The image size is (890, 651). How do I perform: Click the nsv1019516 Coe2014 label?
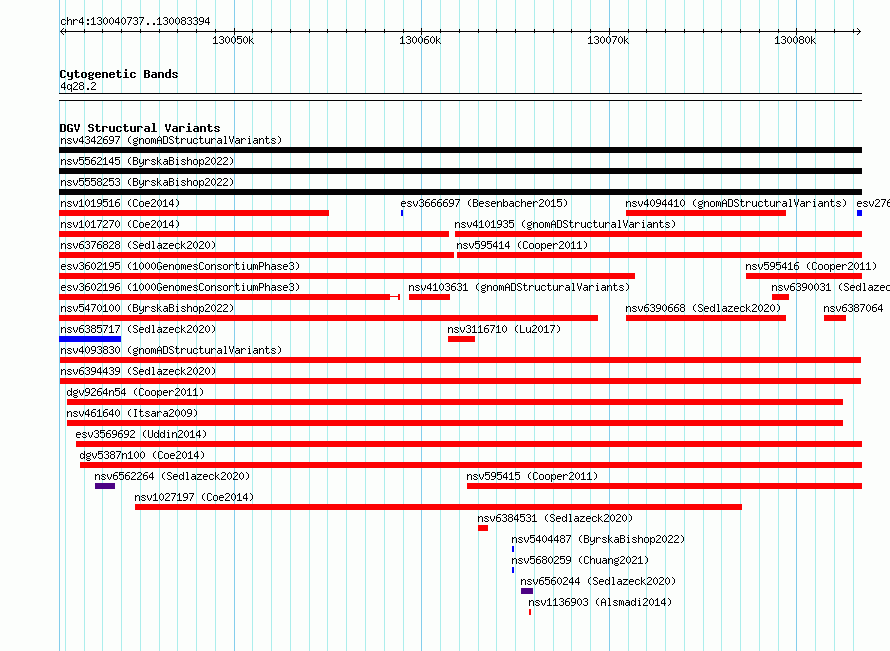[x=120, y=203]
